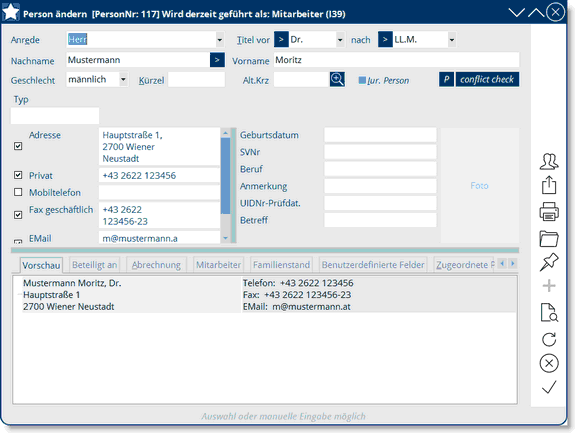Click the document search preview icon
Viewport: 577px width, 435px height.
549,312
